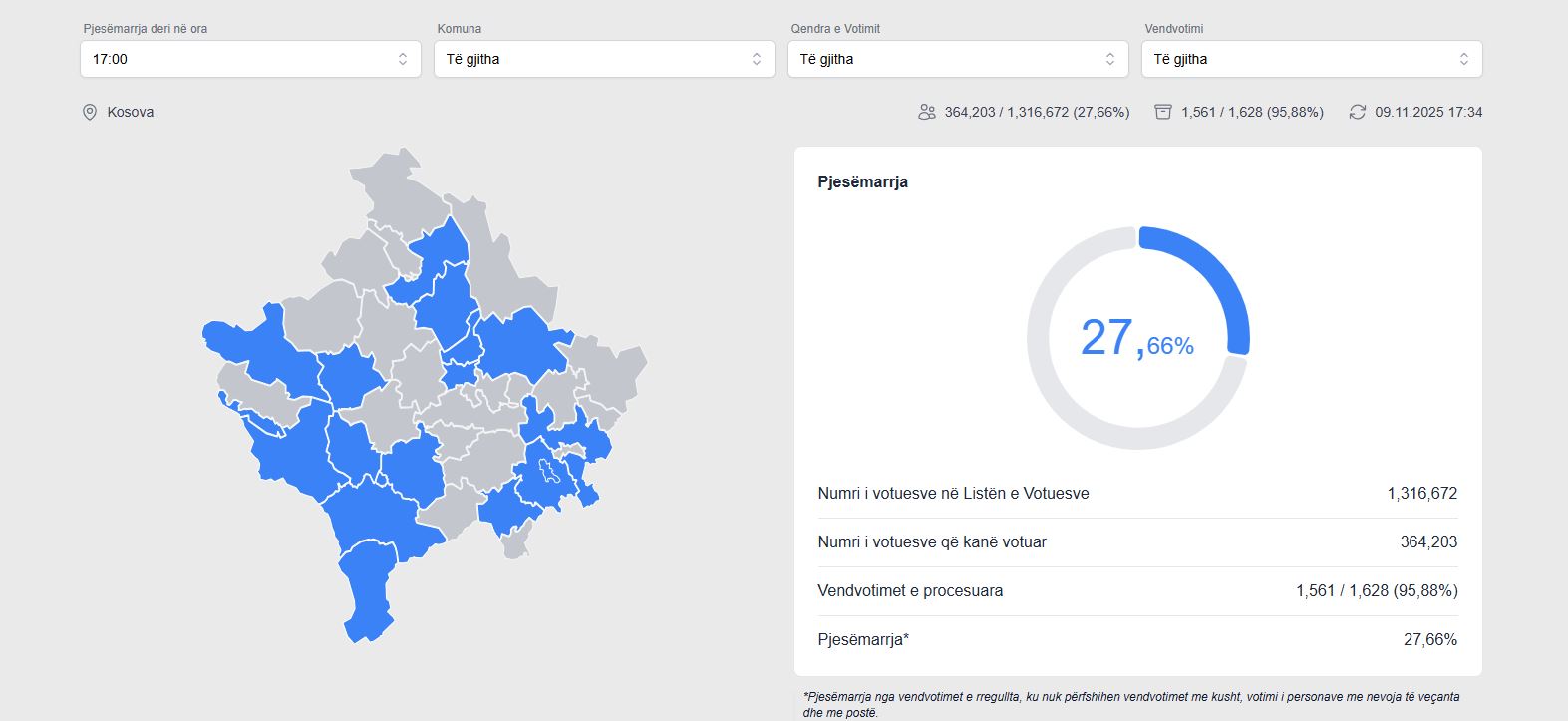Click the 364,203 / 1,316,672 turnout summary text
The height and width of the screenshot is (721, 1568).
[1037, 113]
